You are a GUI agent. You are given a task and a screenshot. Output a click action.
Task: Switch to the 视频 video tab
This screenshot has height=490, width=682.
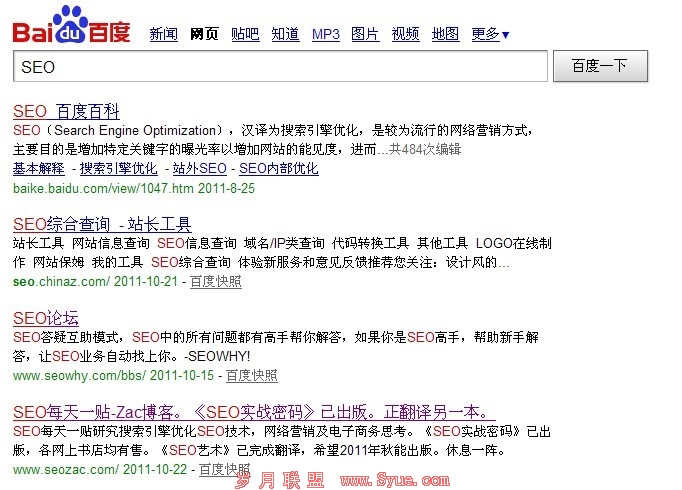pyautogui.click(x=405, y=34)
